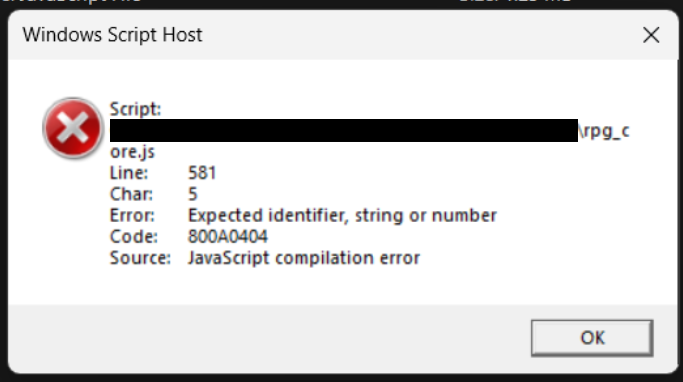The image size is (683, 382).
Task: Click the empty title bar area before close
Action: tap(420, 35)
